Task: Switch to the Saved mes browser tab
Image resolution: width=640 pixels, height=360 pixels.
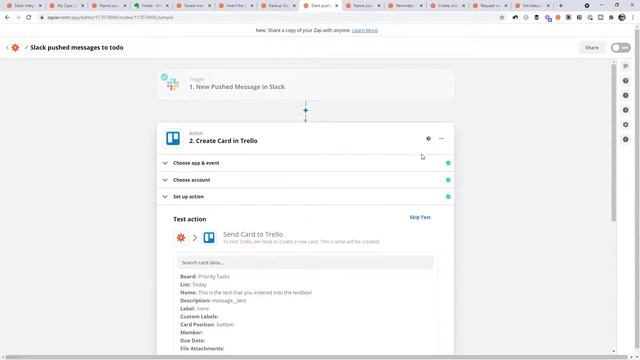Action: pyautogui.click(x=193, y=6)
